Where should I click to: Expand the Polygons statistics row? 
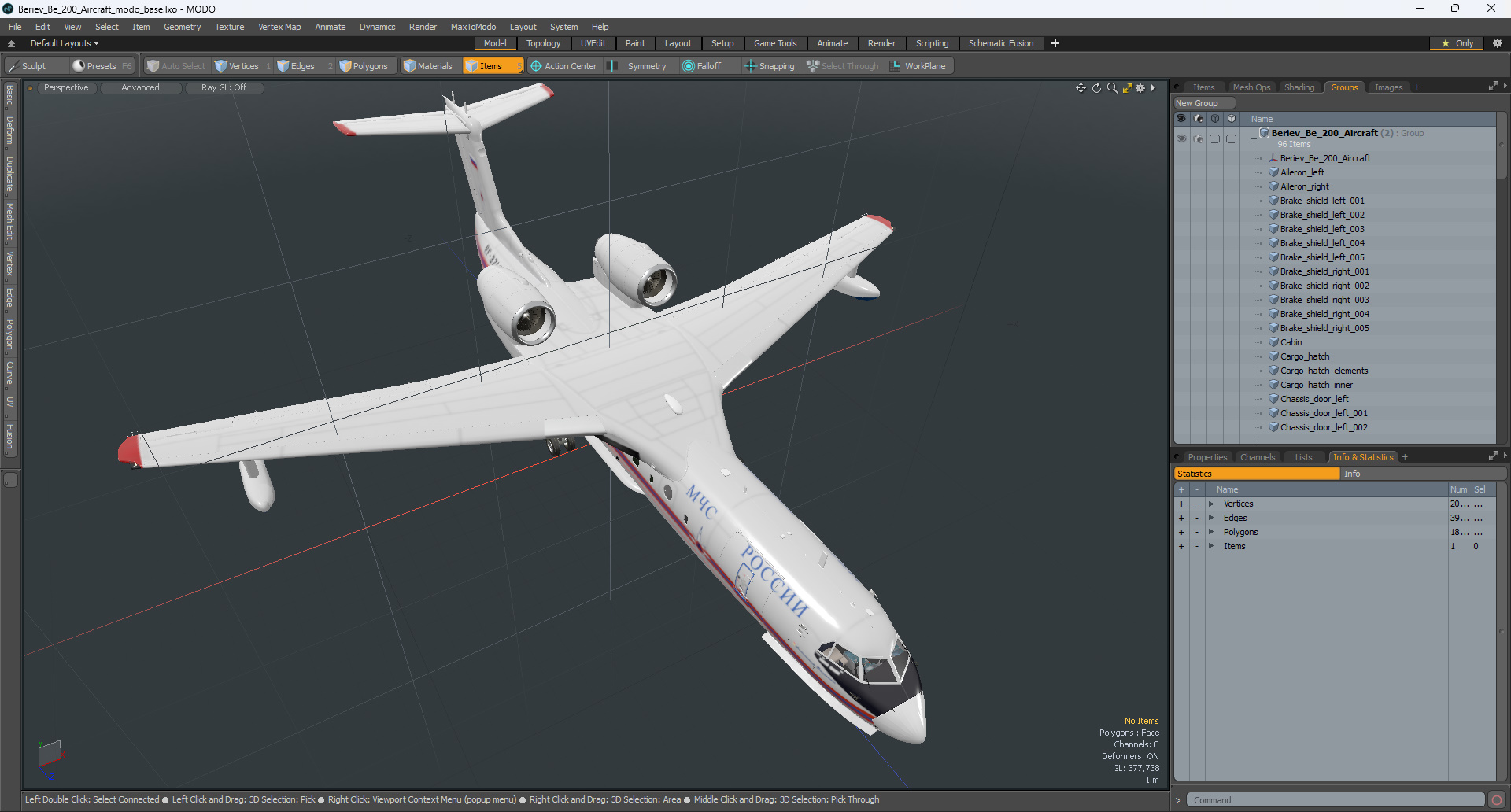[1212, 532]
